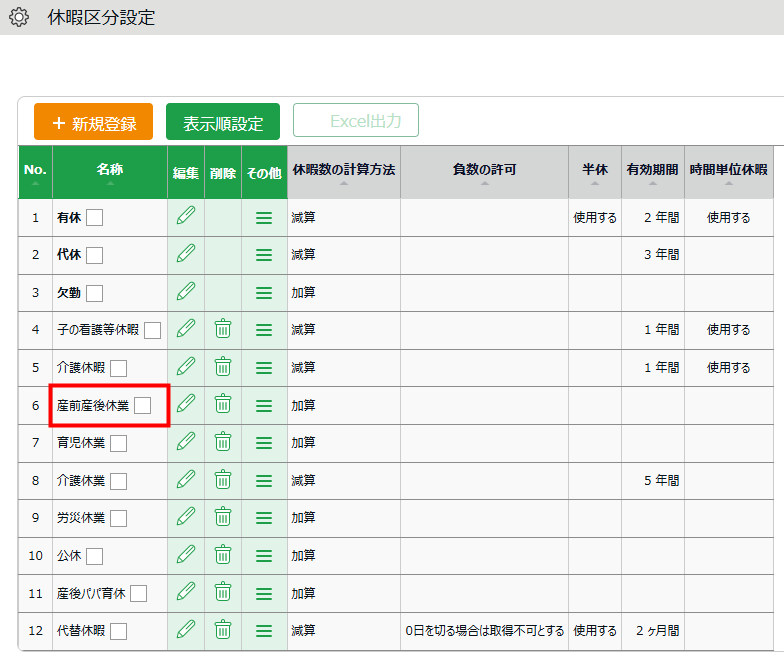
Task: Tick the checkbox next to 有休
Action: coord(94,218)
